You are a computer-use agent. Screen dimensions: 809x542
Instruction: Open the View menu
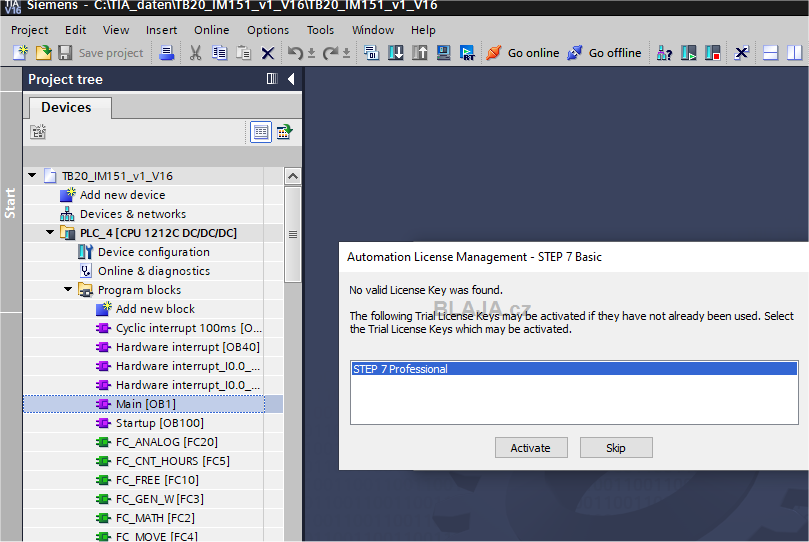(116, 30)
